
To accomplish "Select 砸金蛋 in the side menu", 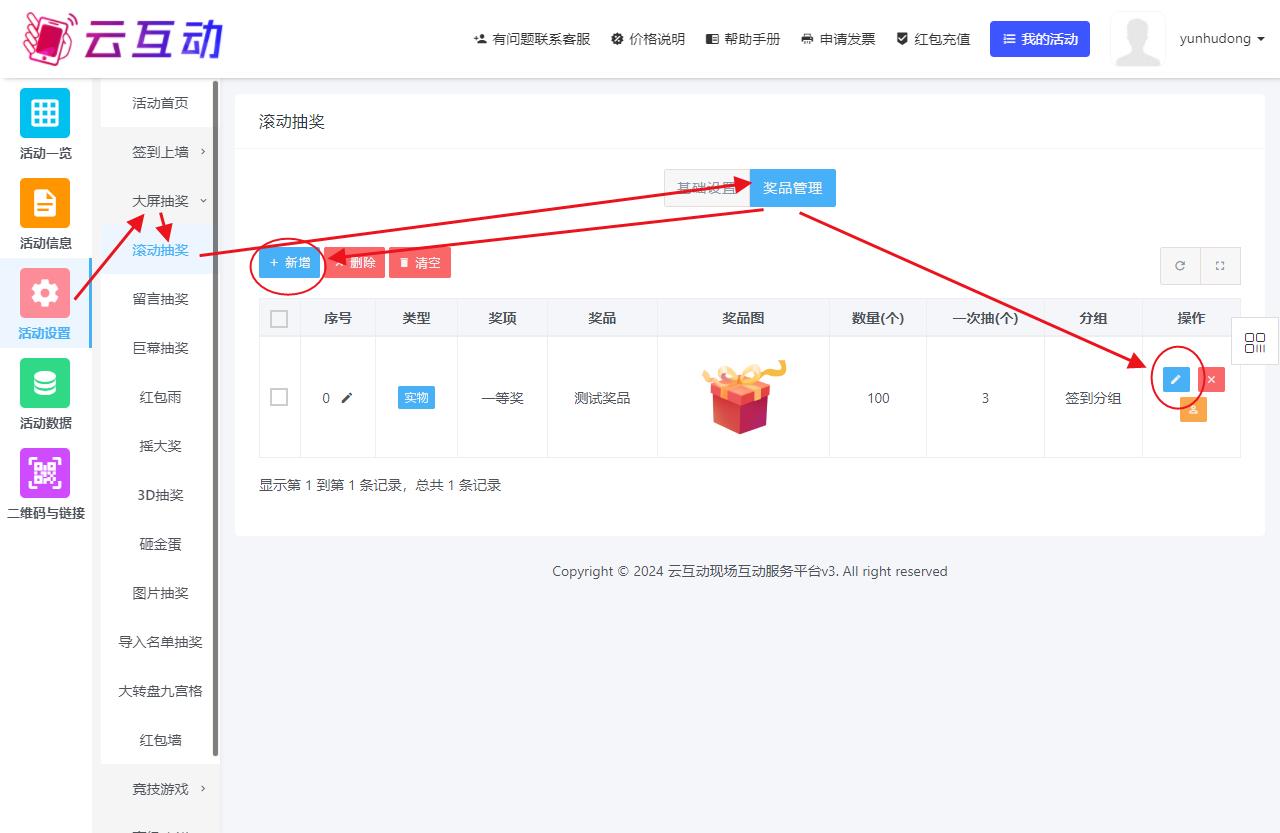I will coord(160,544).
